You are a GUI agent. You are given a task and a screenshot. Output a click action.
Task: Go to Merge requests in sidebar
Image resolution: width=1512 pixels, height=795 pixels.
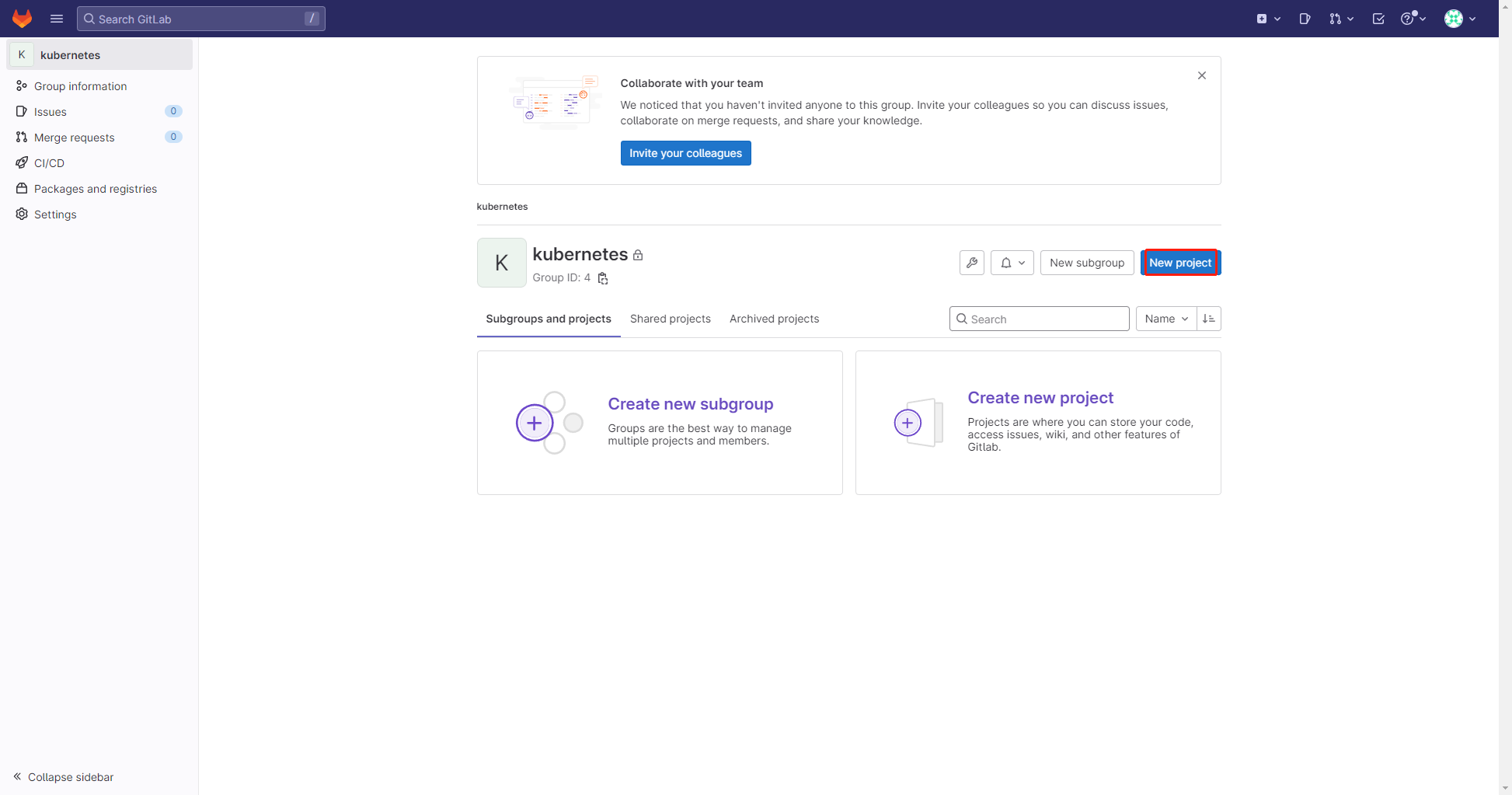click(99, 138)
